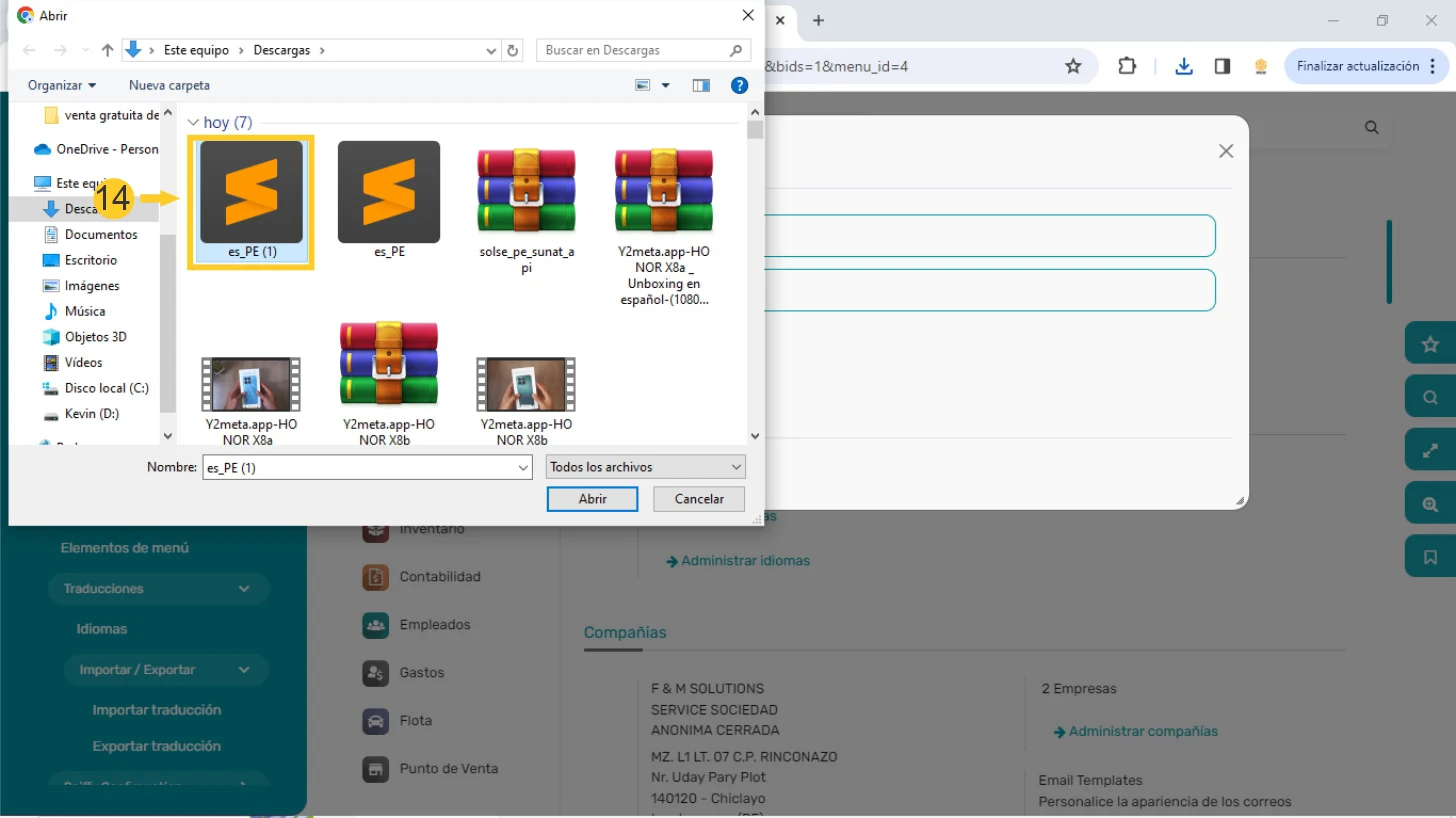Click the Abrir button
1456x818 pixels.
(592, 499)
